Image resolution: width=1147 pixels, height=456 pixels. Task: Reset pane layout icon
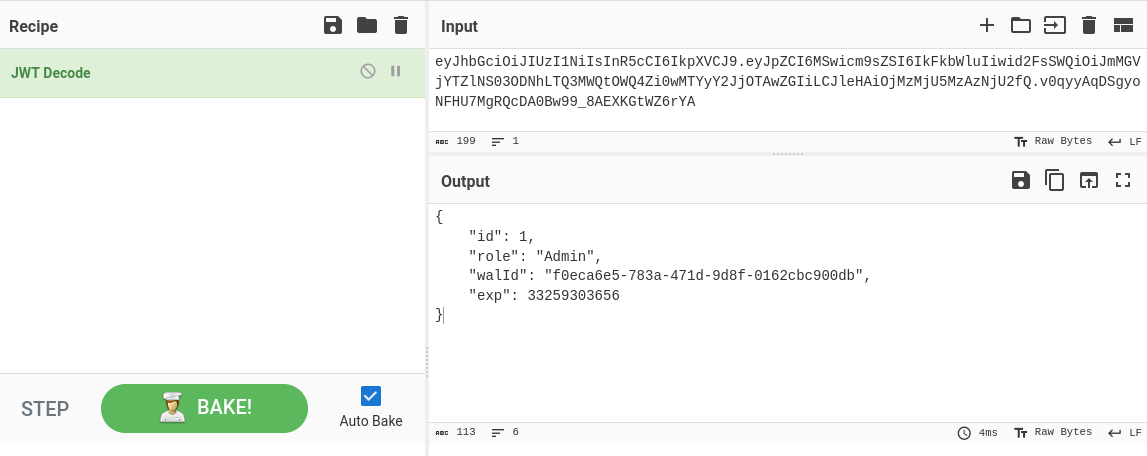click(1123, 26)
